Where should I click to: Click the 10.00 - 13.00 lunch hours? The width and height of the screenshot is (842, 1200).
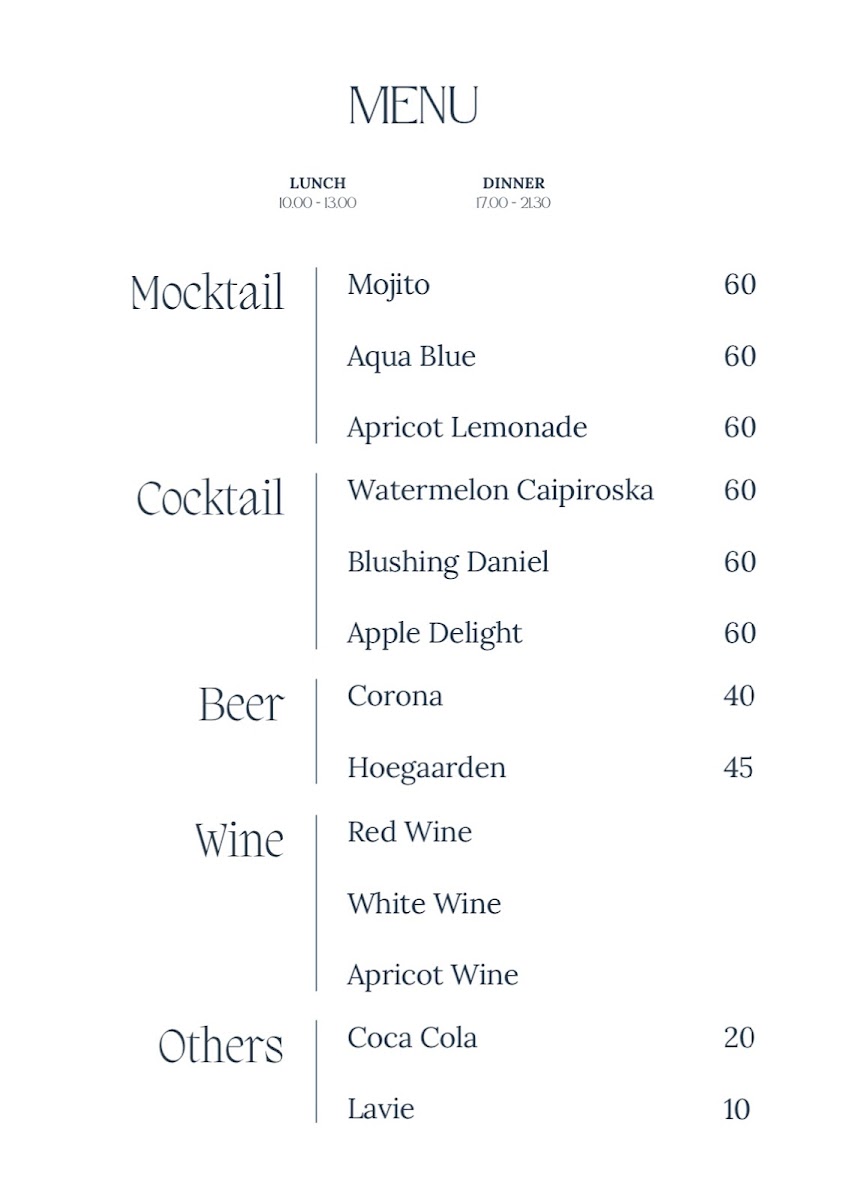317,203
